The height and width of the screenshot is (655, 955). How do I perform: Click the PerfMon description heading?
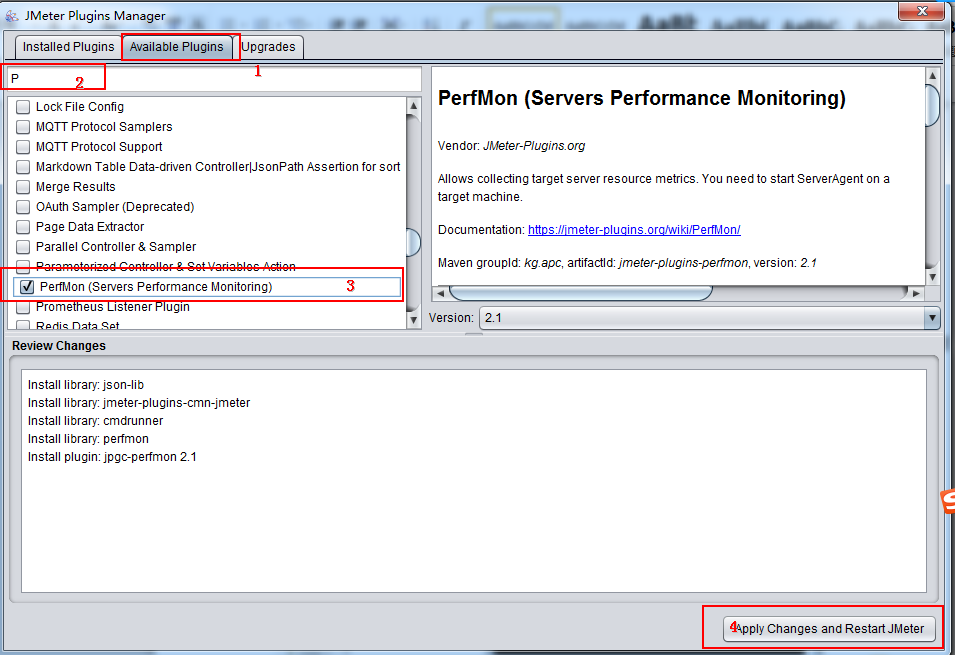642,98
